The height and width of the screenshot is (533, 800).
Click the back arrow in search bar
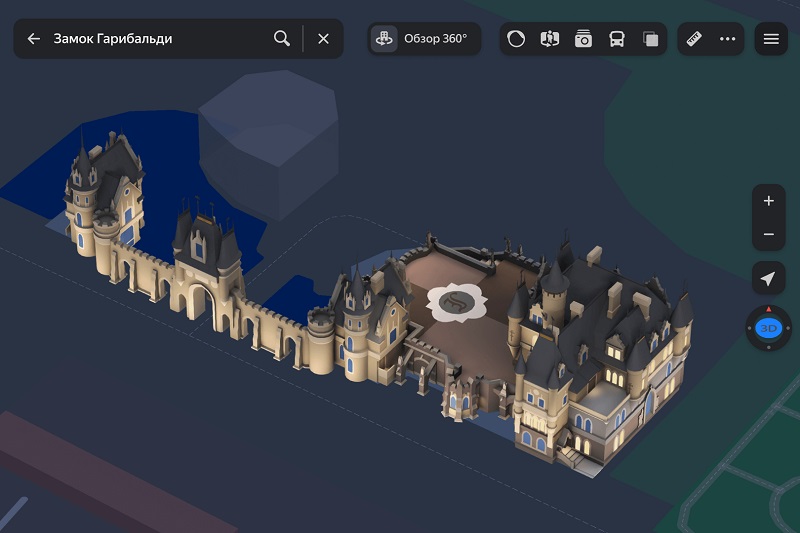34,39
